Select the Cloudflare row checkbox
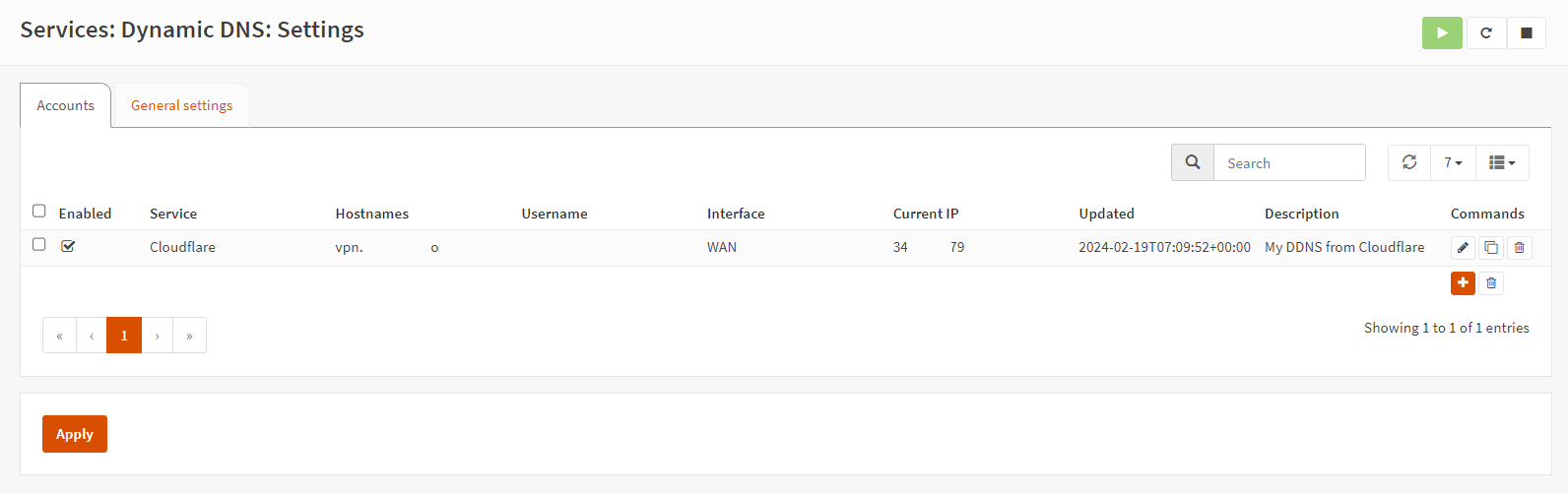 39,244
